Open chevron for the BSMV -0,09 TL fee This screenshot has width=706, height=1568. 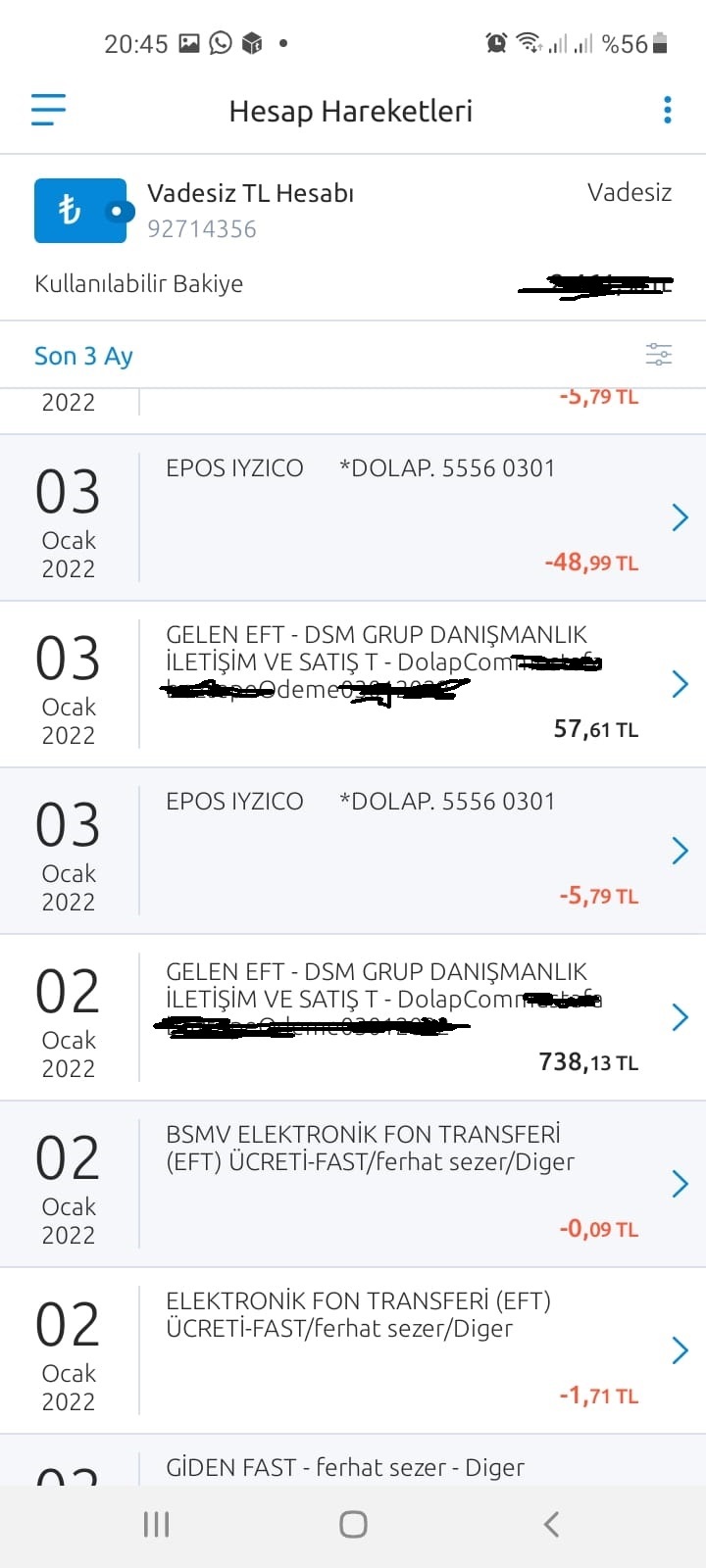[680, 1184]
